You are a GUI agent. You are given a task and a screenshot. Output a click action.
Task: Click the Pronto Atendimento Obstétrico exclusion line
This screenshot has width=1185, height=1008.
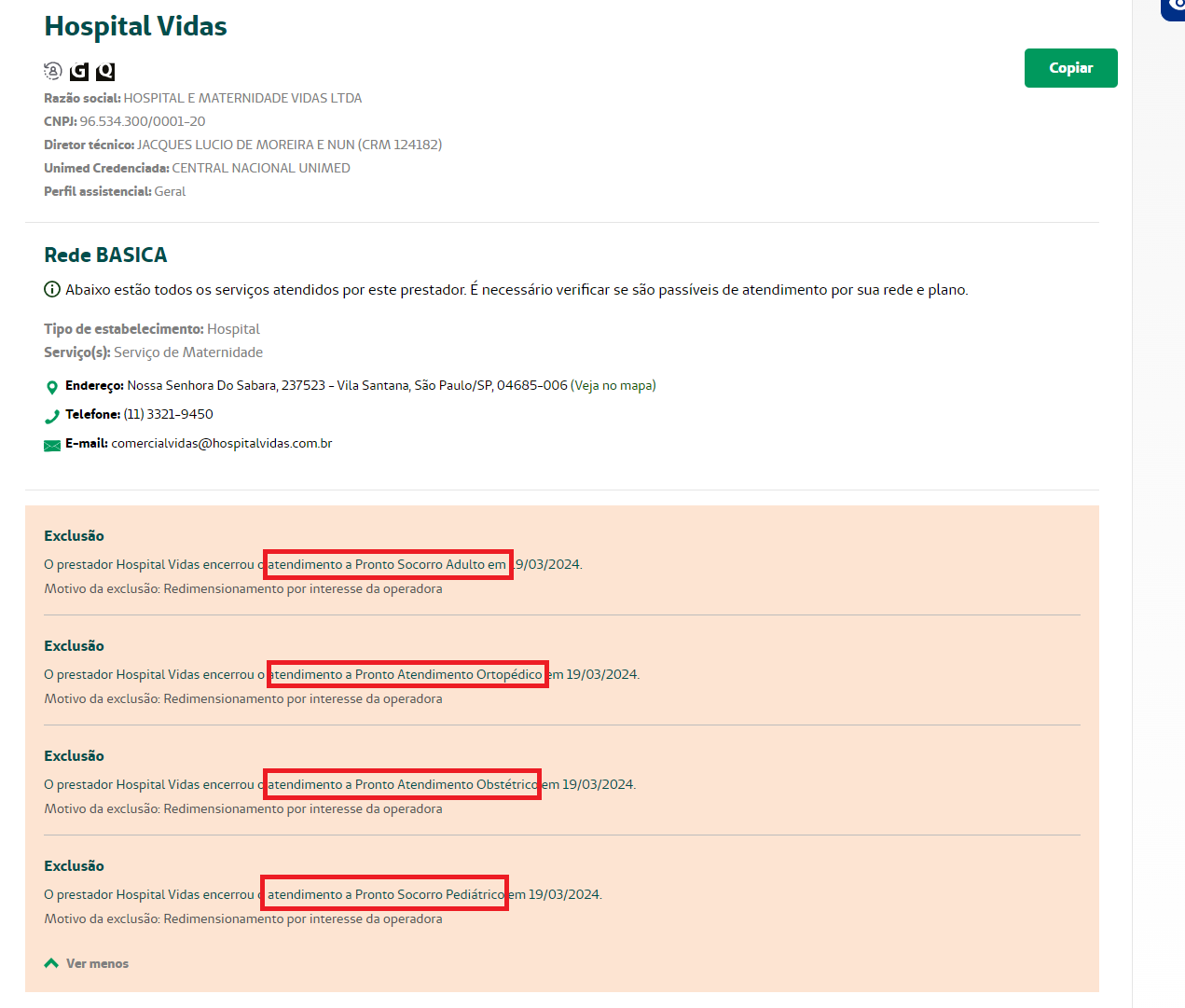tap(339, 784)
